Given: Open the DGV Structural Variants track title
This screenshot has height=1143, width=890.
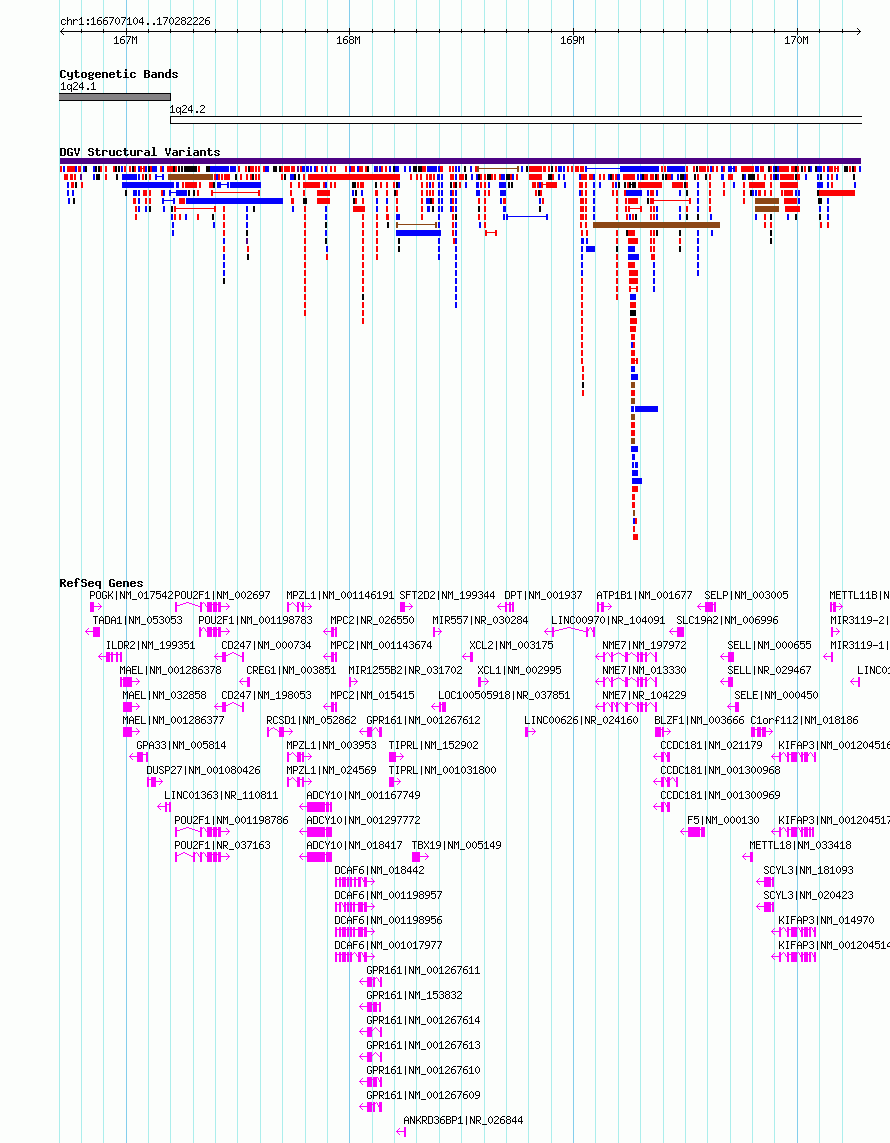Looking at the screenshot, I should [140, 152].
